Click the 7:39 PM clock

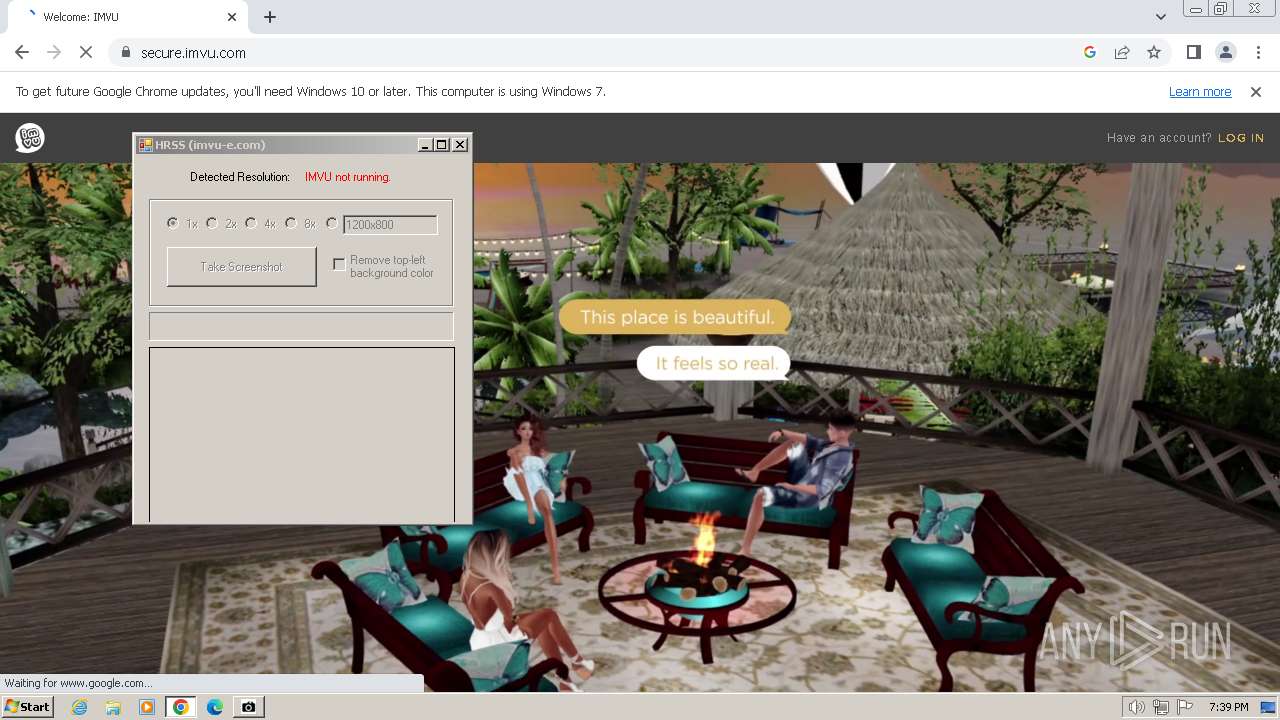[x=1229, y=707]
